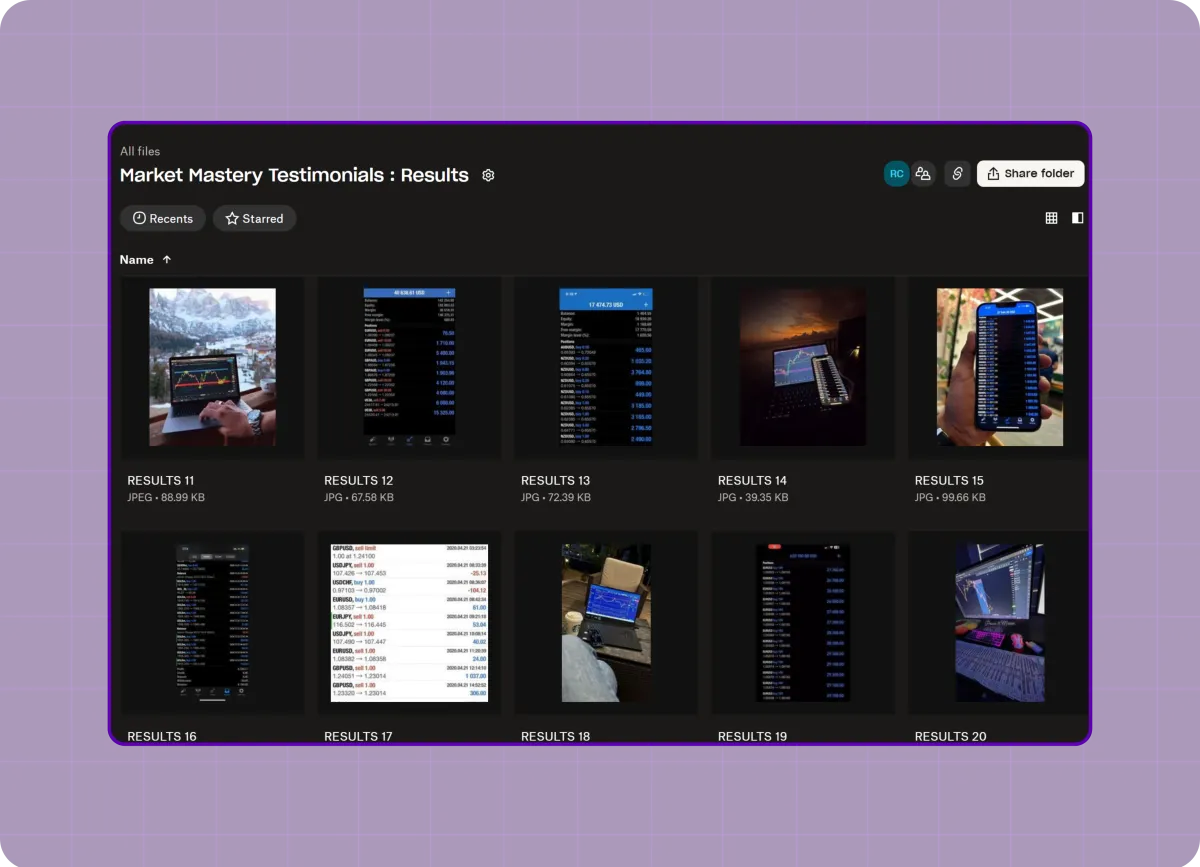The height and width of the screenshot is (867, 1200).
Task: Copy folder link with chain icon
Action: pos(957,174)
